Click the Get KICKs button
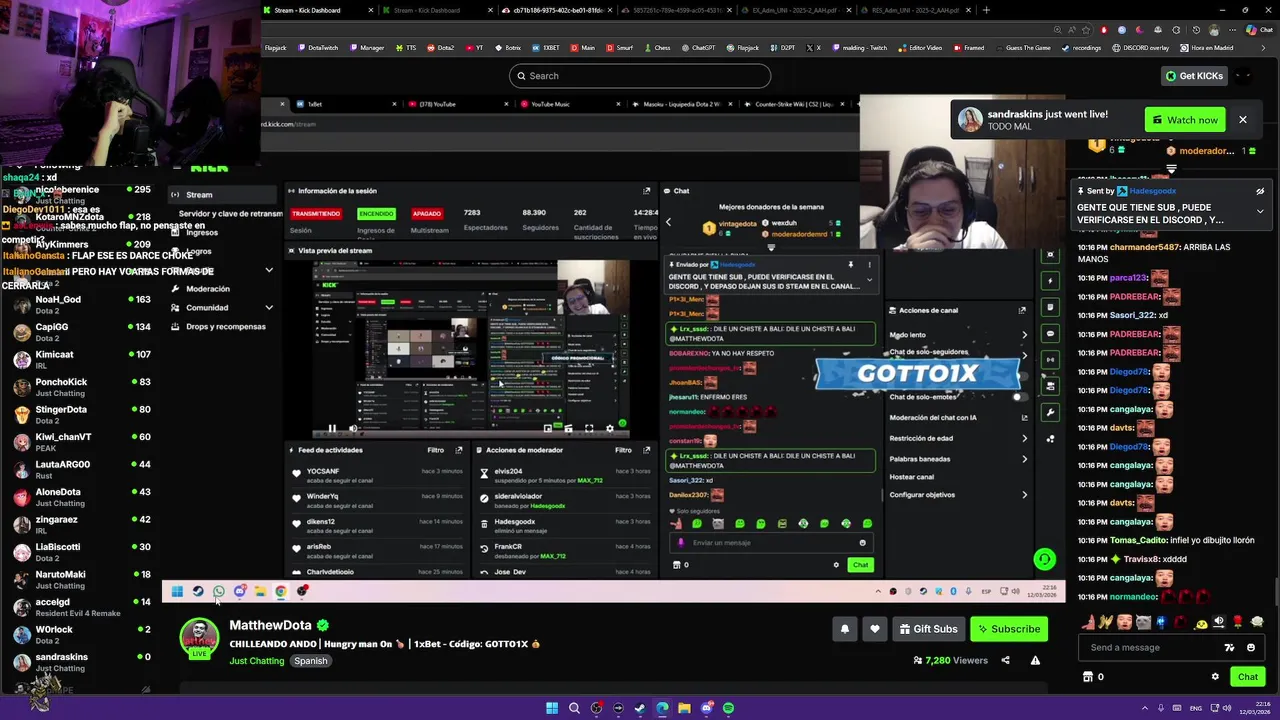The image size is (1280, 720). (1194, 76)
